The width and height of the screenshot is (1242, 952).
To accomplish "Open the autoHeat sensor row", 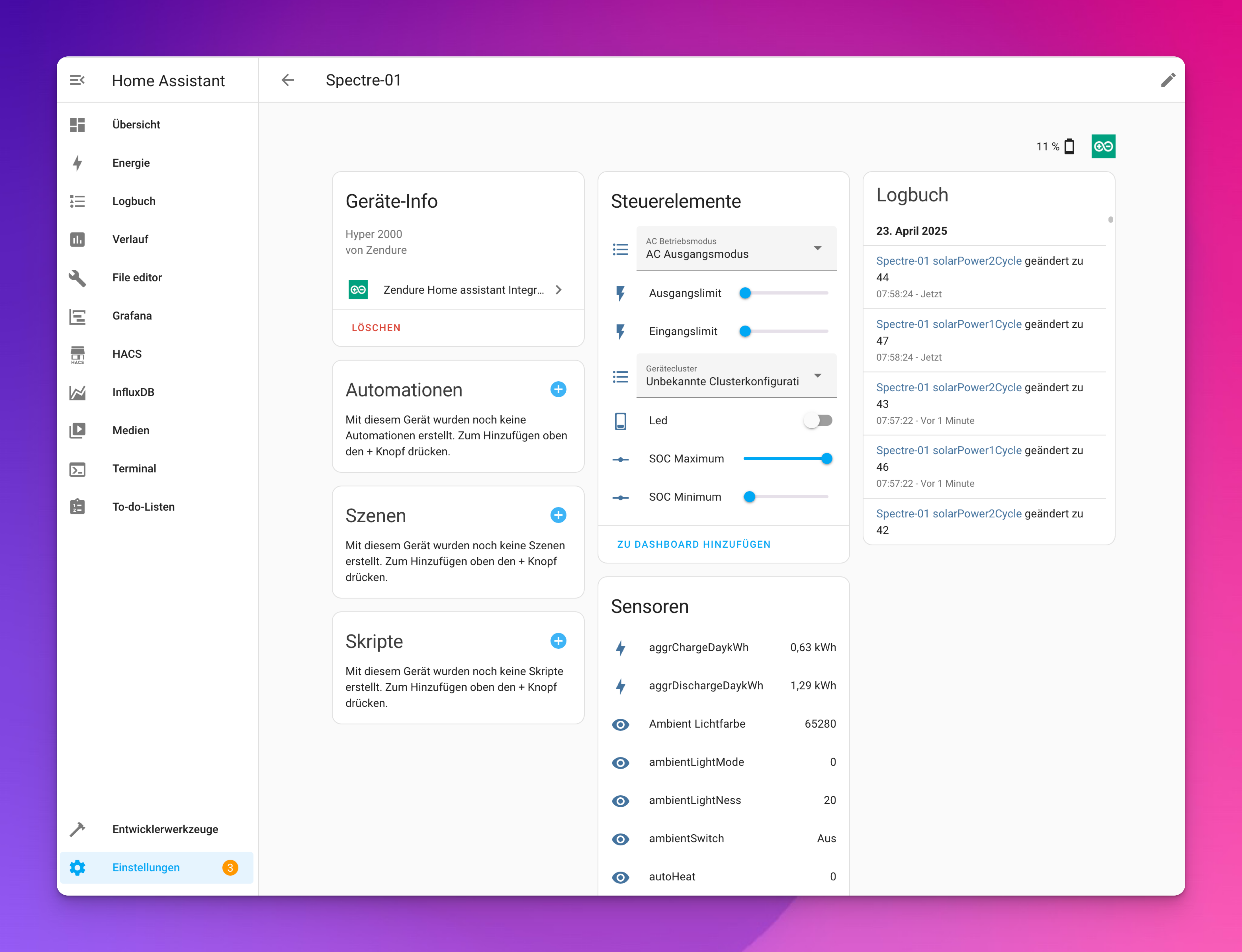I will tap(723, 877).
